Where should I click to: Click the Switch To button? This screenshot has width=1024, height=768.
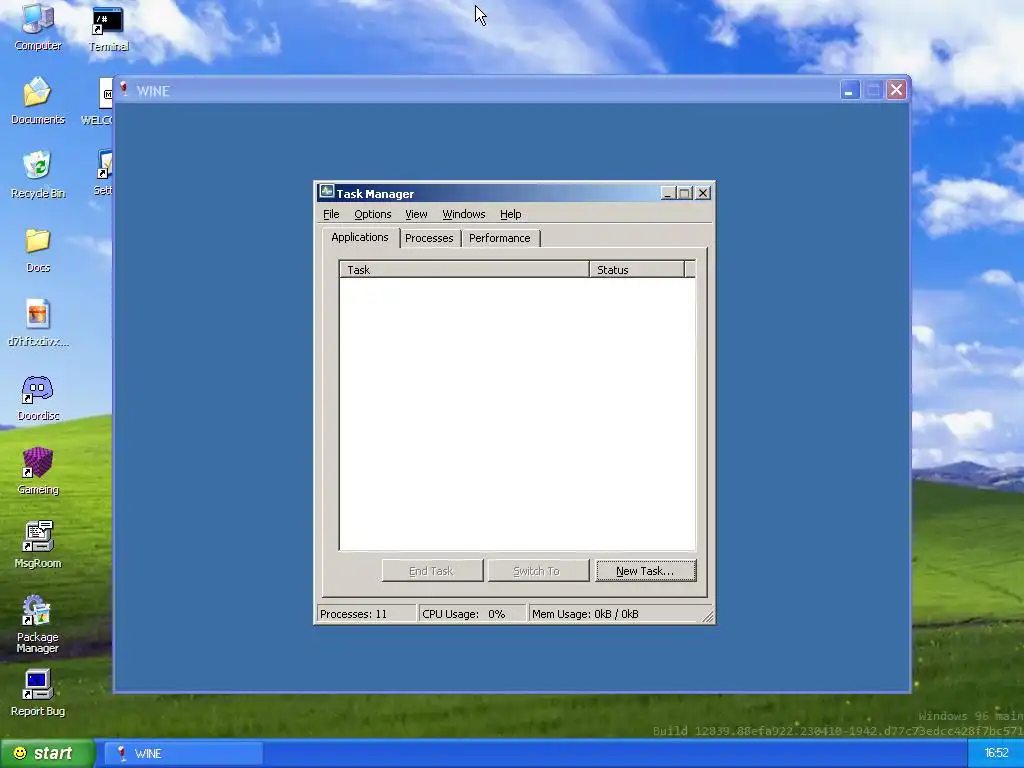(x=537, y=571)
